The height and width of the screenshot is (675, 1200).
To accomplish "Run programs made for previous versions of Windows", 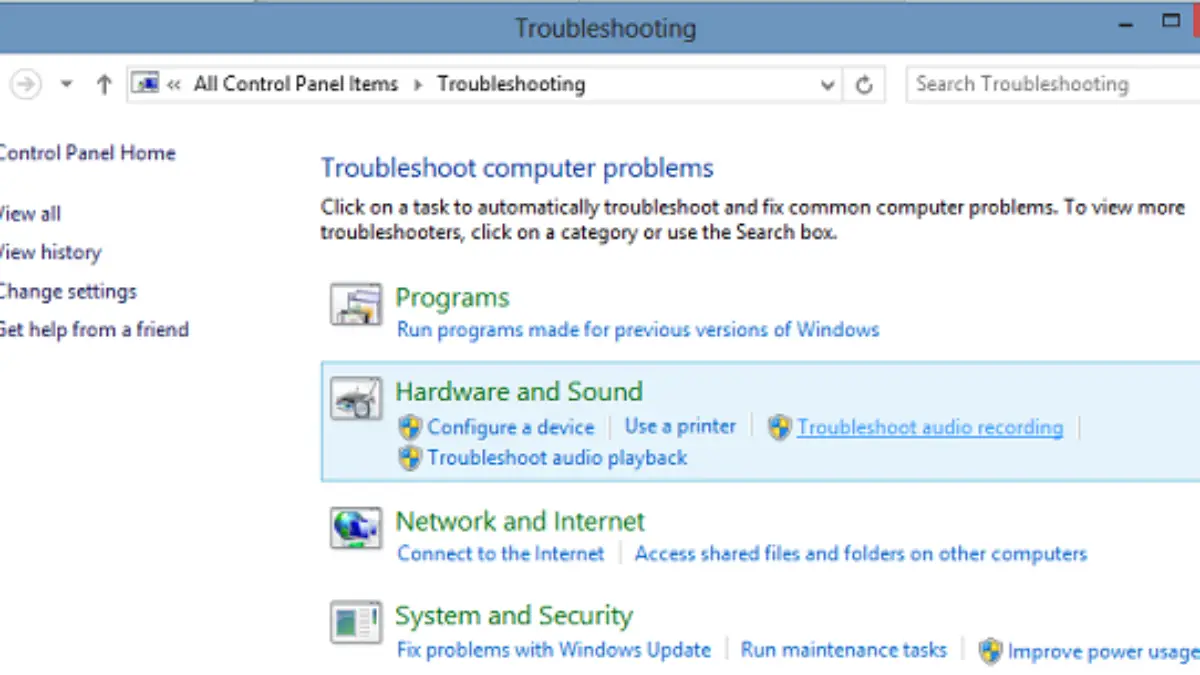I will click(x=638, y=329).
